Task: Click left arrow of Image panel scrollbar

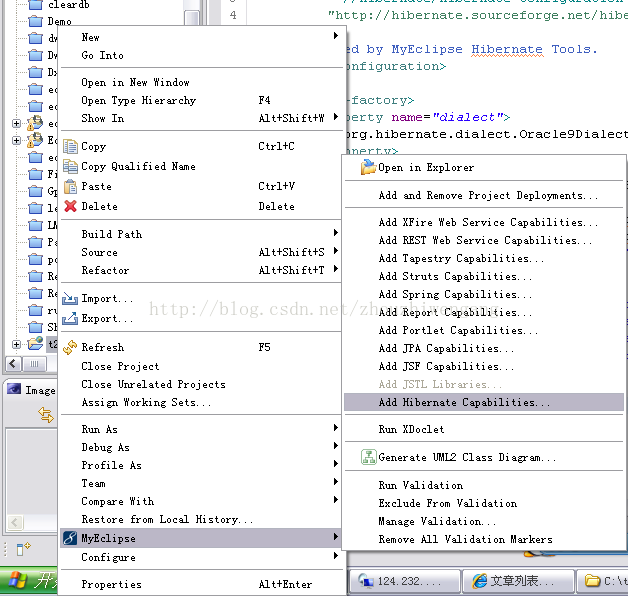Action: coord(14,522)
